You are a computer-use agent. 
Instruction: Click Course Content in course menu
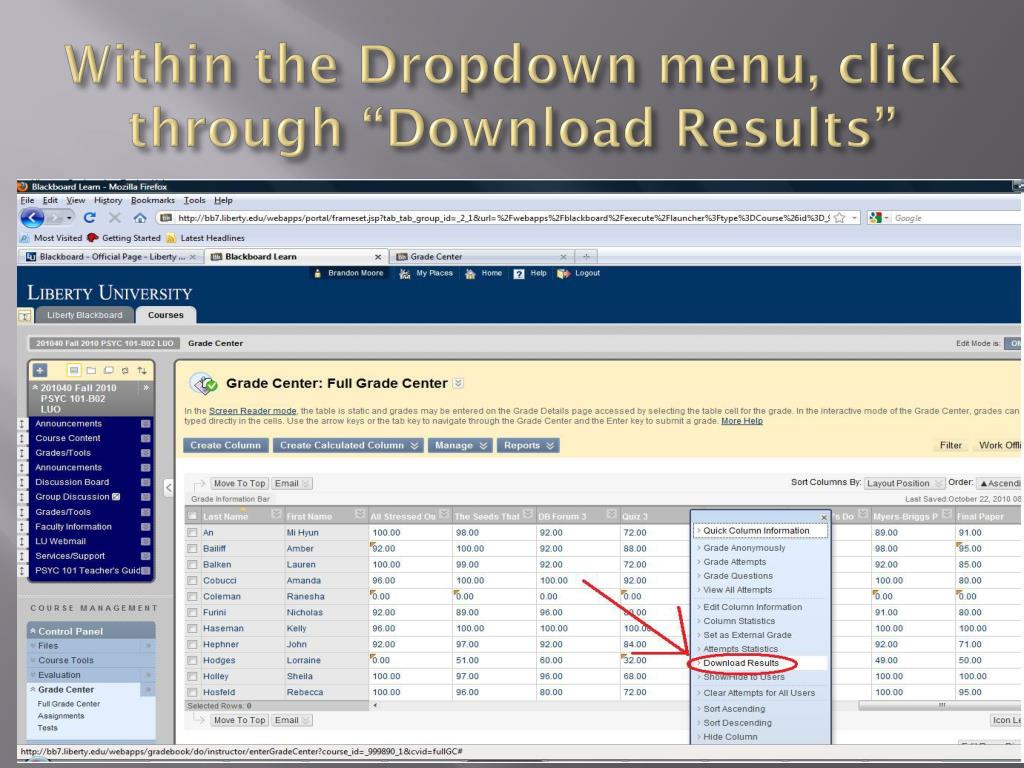[68, 438]
